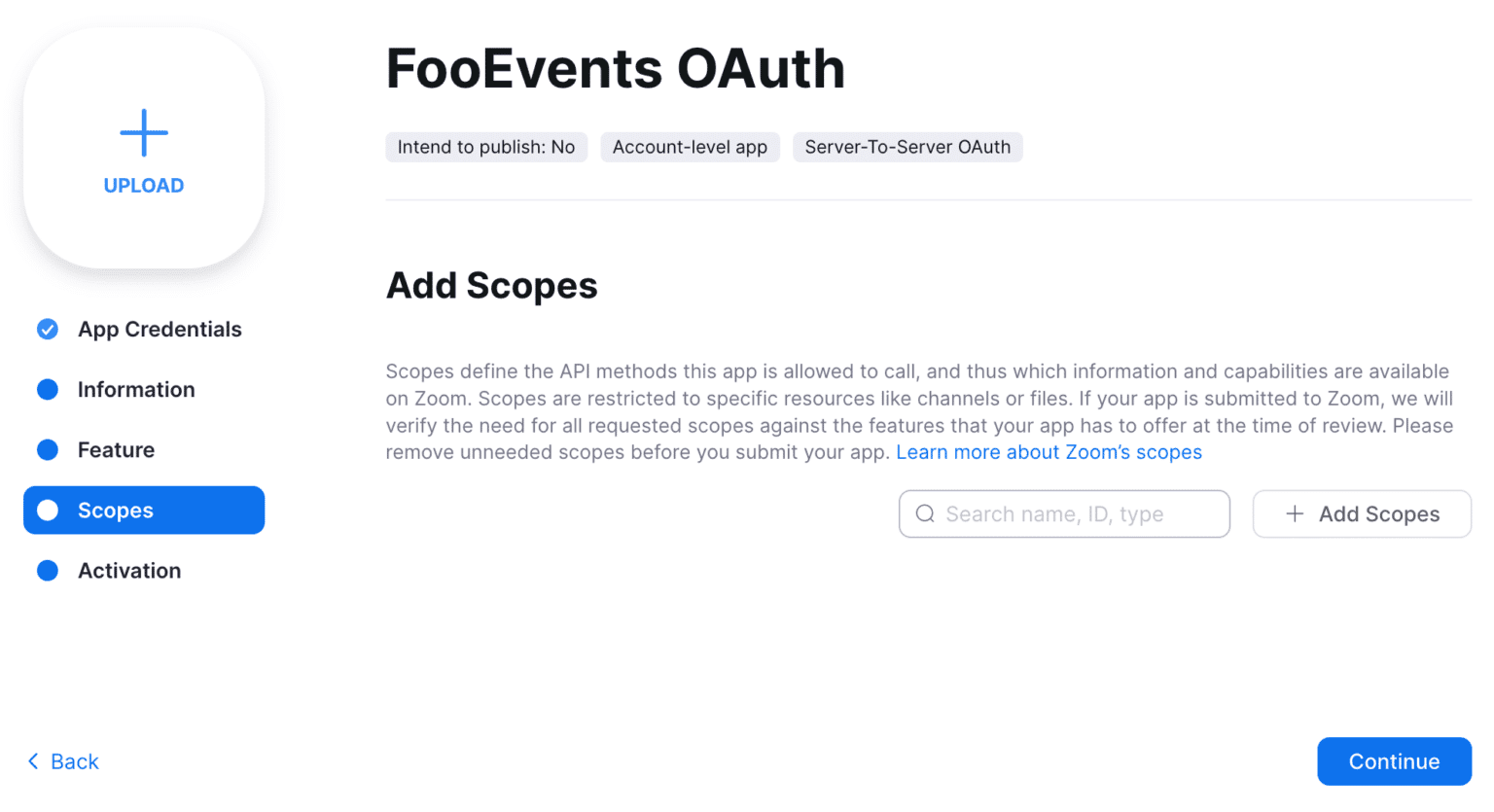Screen dimensions: 1494x812
Task: Click the checkmark icon beside App Credentials
Action: (x=47, y=329)
